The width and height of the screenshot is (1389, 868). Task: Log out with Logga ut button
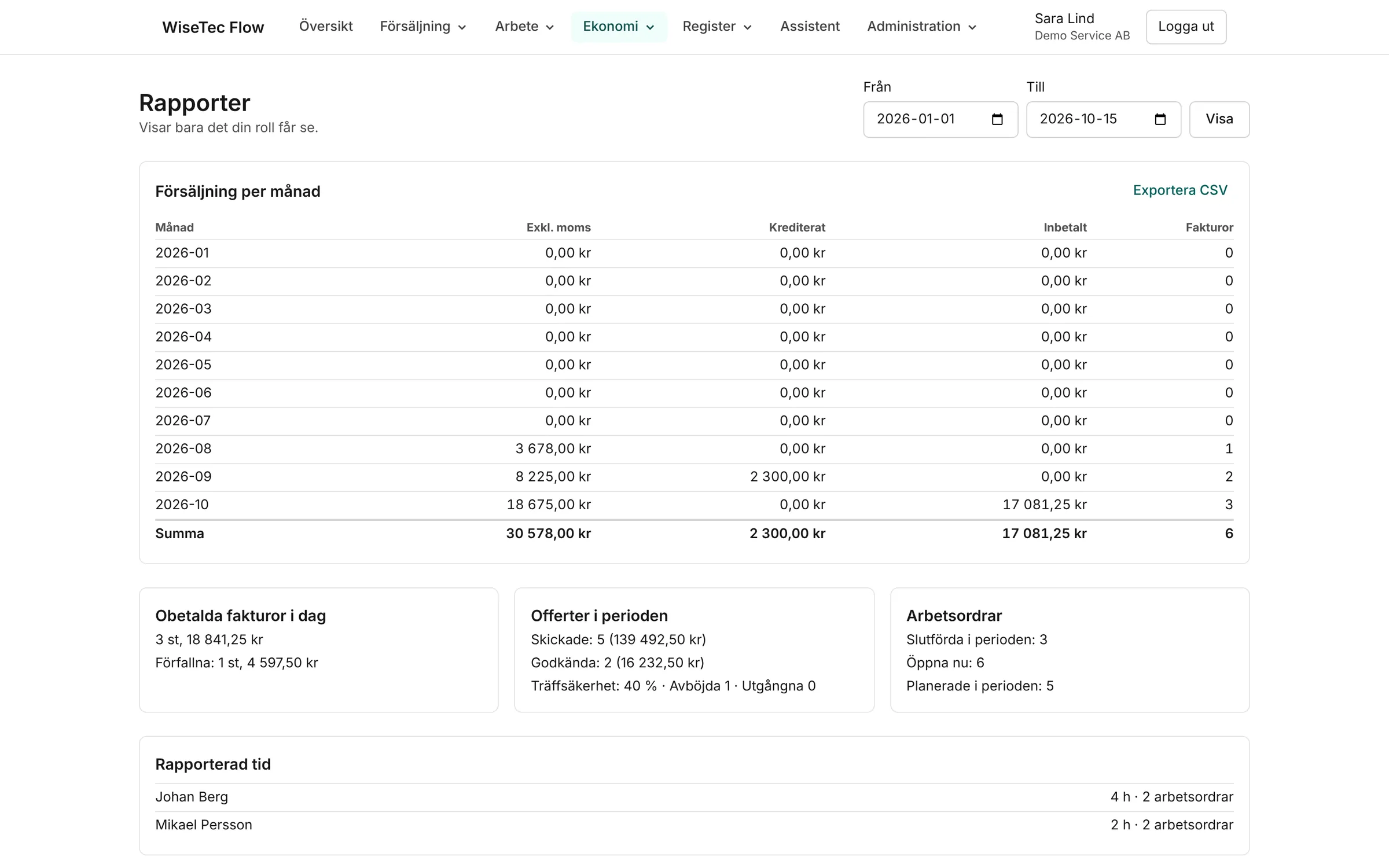coord(1186,27)
